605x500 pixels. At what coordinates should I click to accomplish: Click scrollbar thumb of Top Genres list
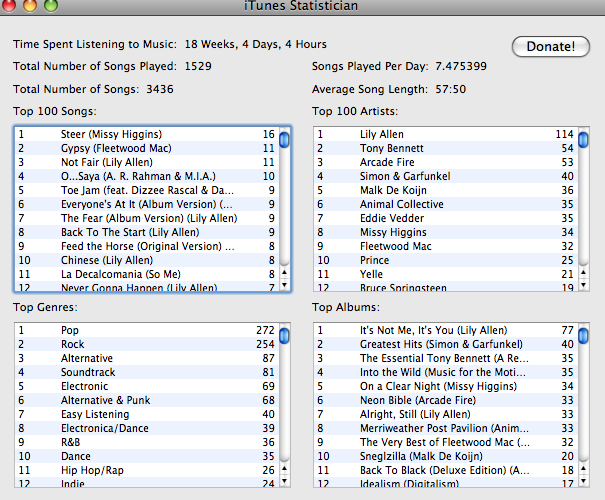tap(284, 335)
